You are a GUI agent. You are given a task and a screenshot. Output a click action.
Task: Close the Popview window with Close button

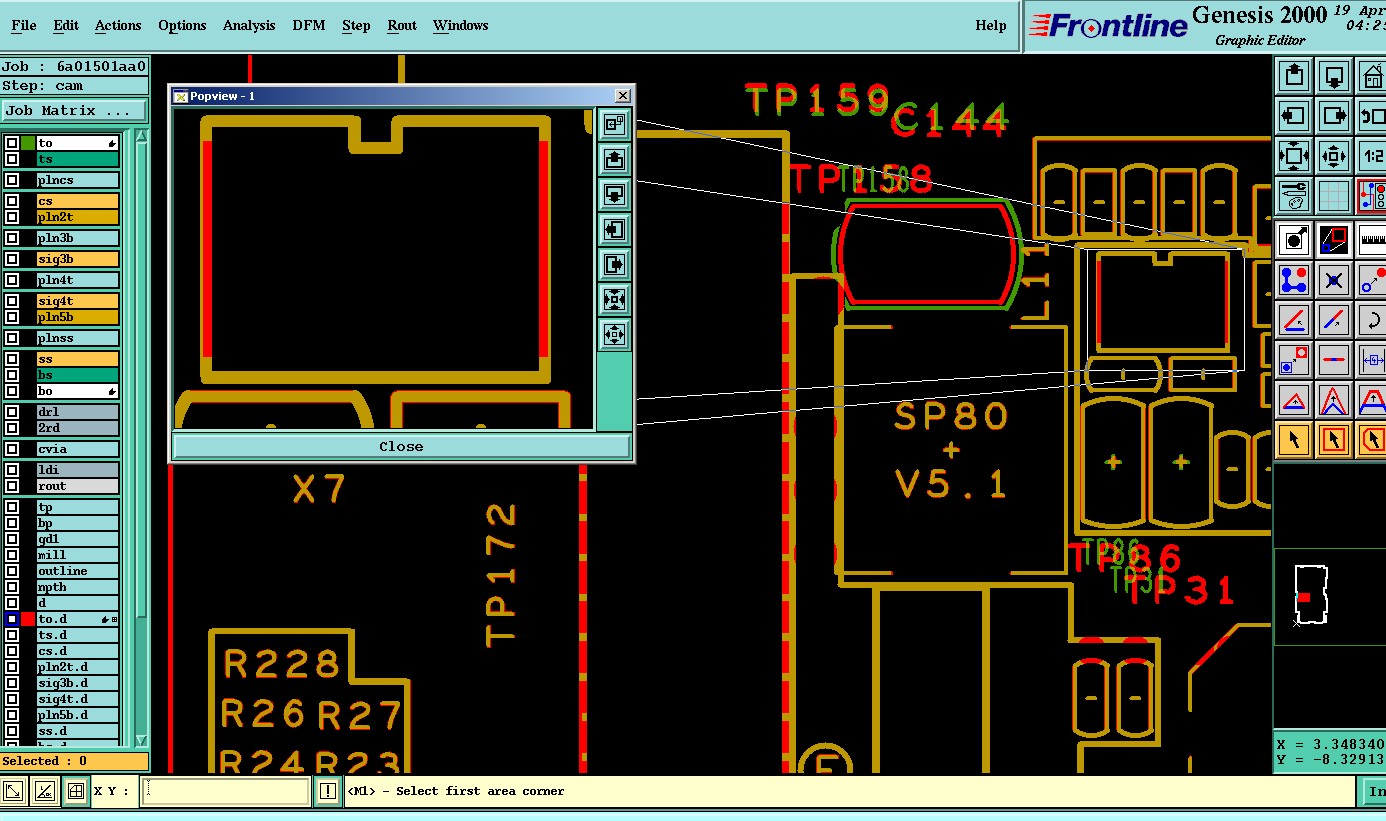pyautogui.click(x=401, y=446)
